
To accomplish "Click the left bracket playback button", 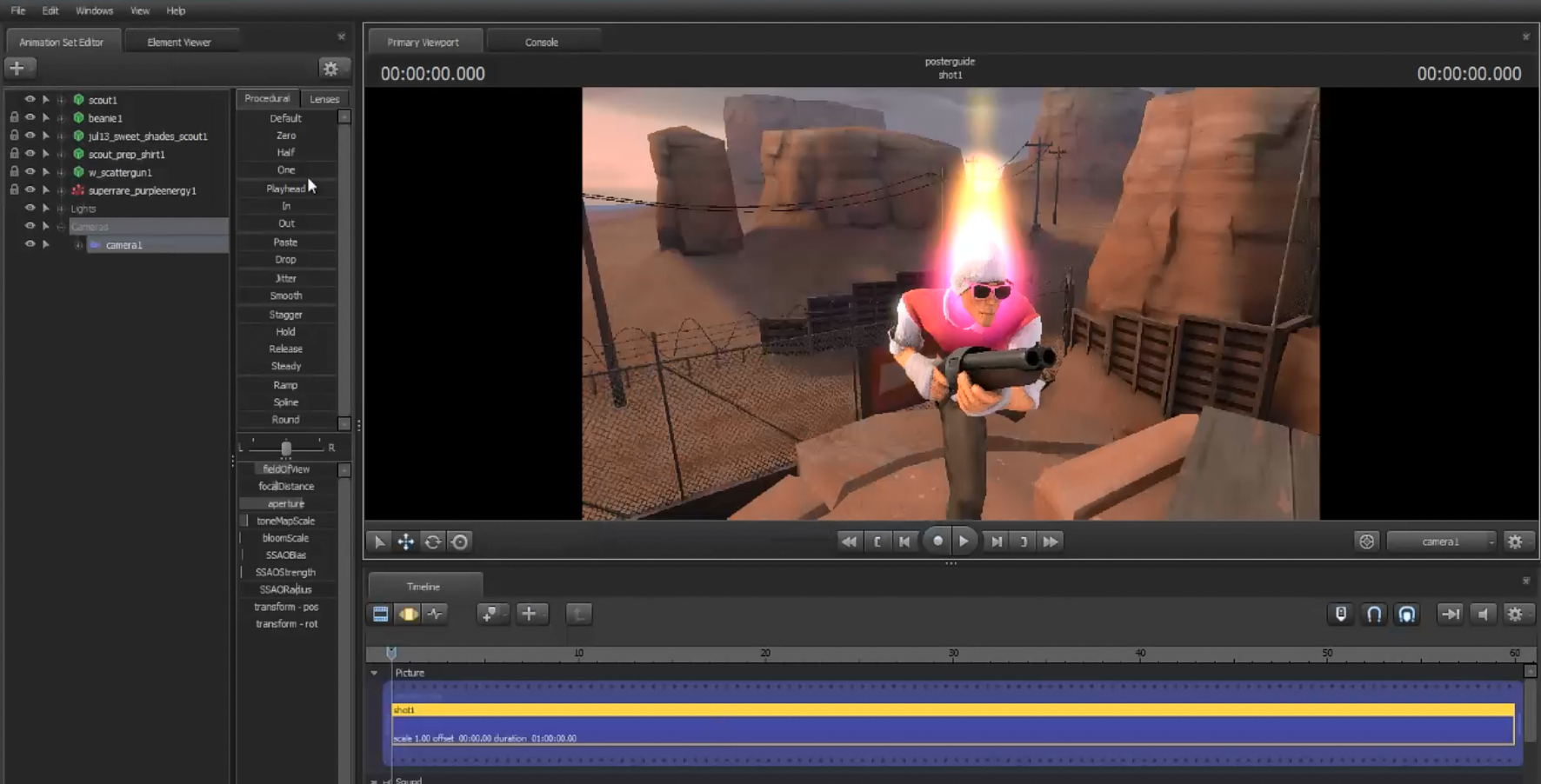I will point(877,541).
